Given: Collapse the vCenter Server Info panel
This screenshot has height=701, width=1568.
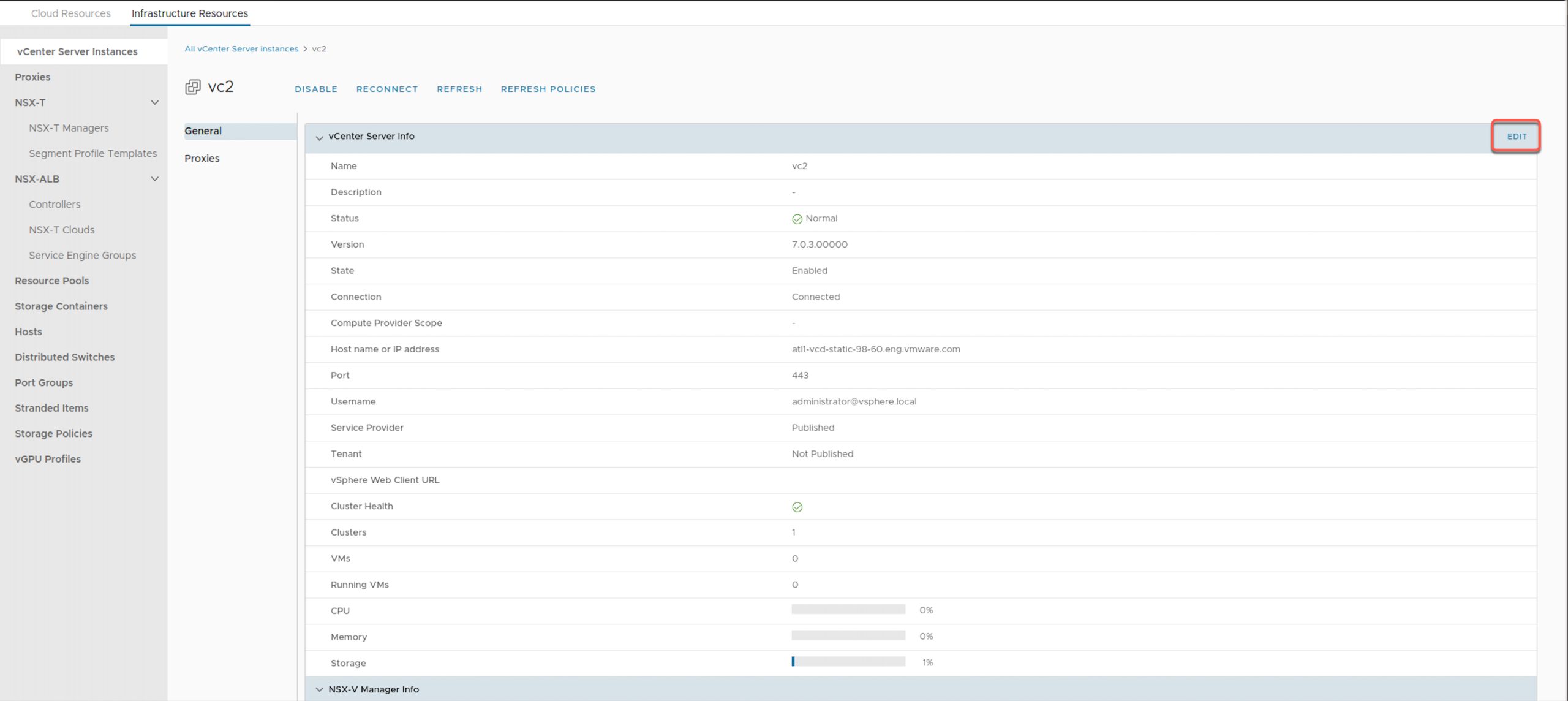Looking at the screenshot, I should 319,137.
